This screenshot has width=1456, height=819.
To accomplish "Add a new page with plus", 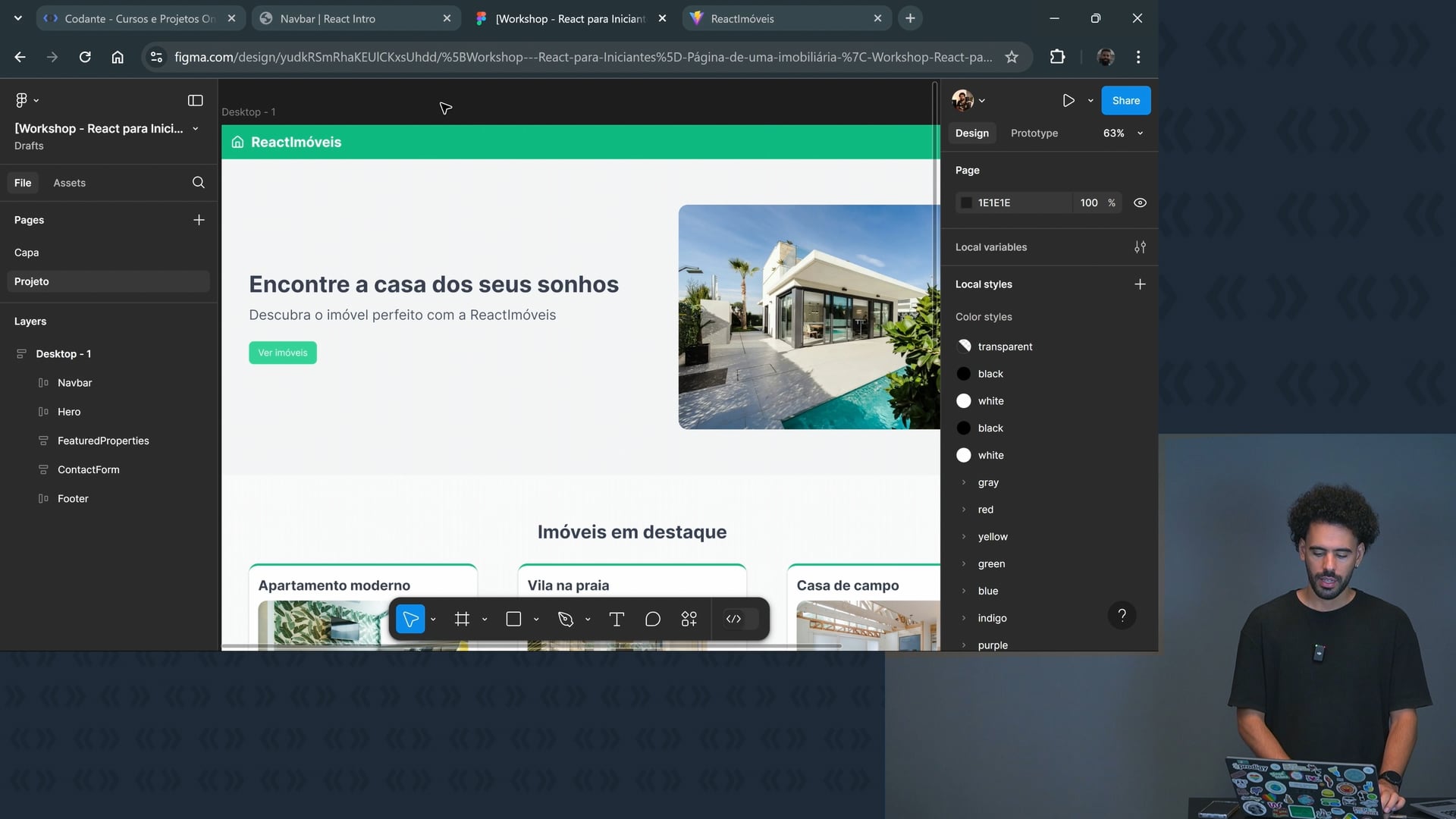I will 199,220.
